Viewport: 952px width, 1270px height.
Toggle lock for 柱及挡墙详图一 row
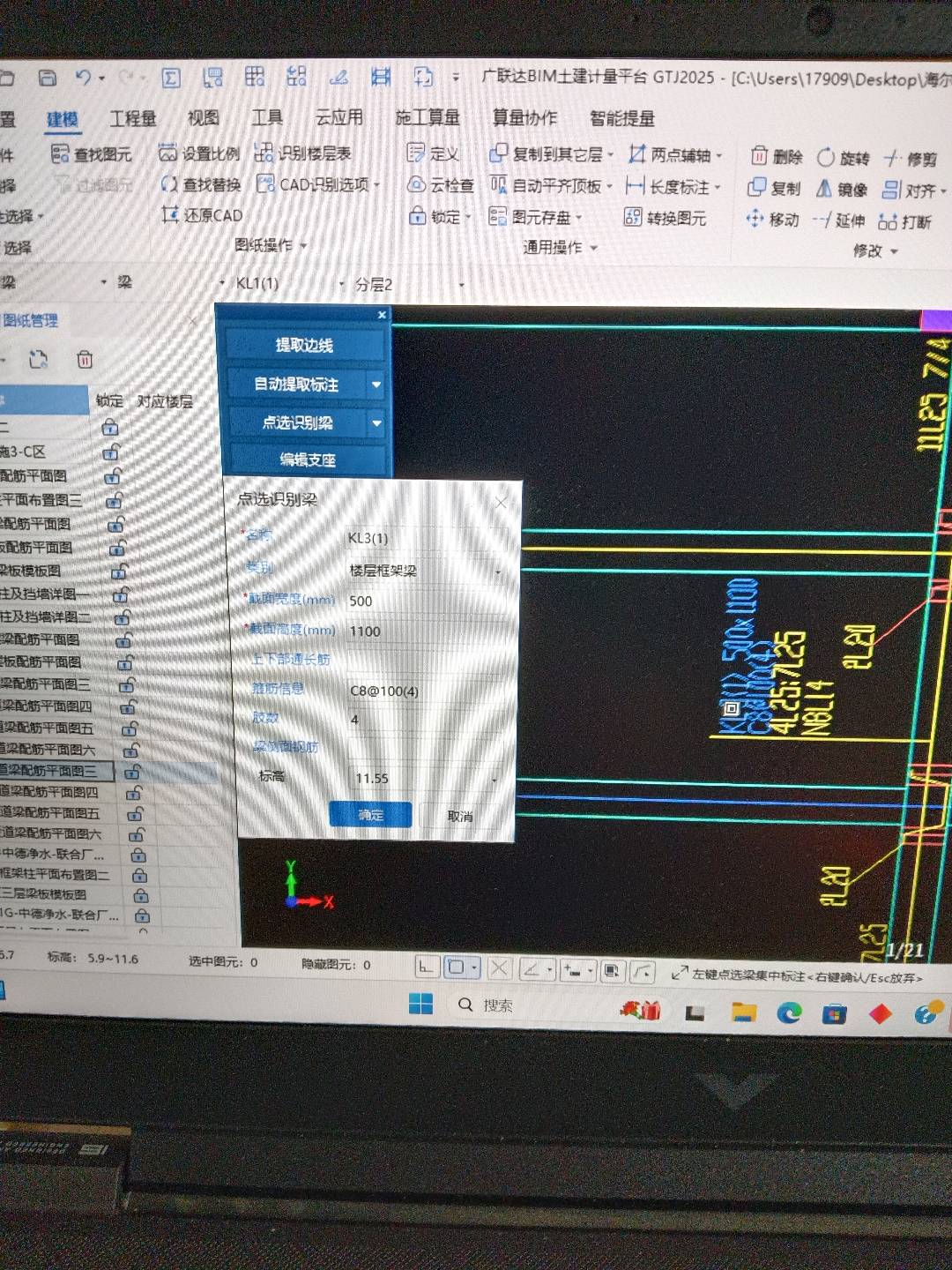[x=121, y=594]
